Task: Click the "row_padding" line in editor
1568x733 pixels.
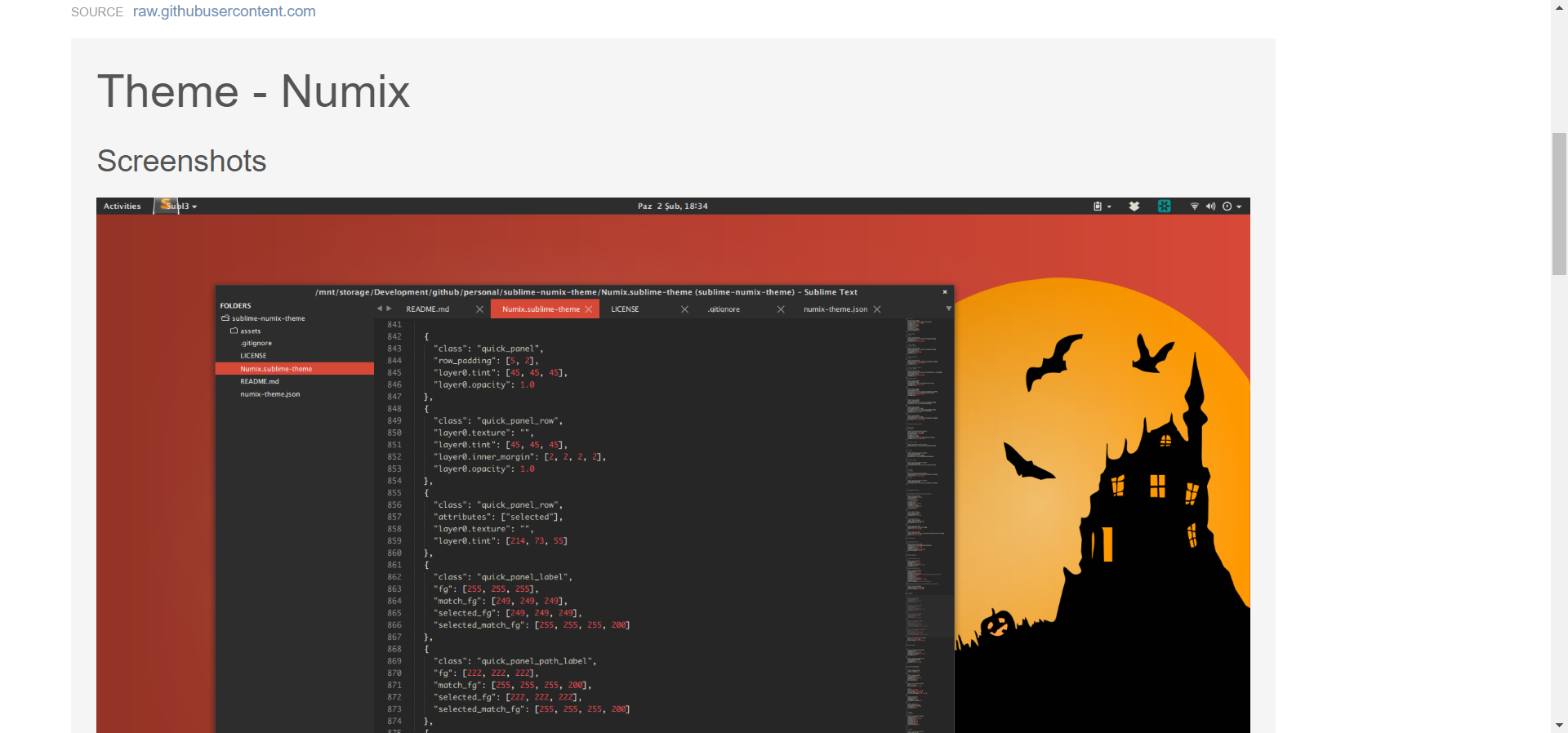Action: tap(486, 361)
